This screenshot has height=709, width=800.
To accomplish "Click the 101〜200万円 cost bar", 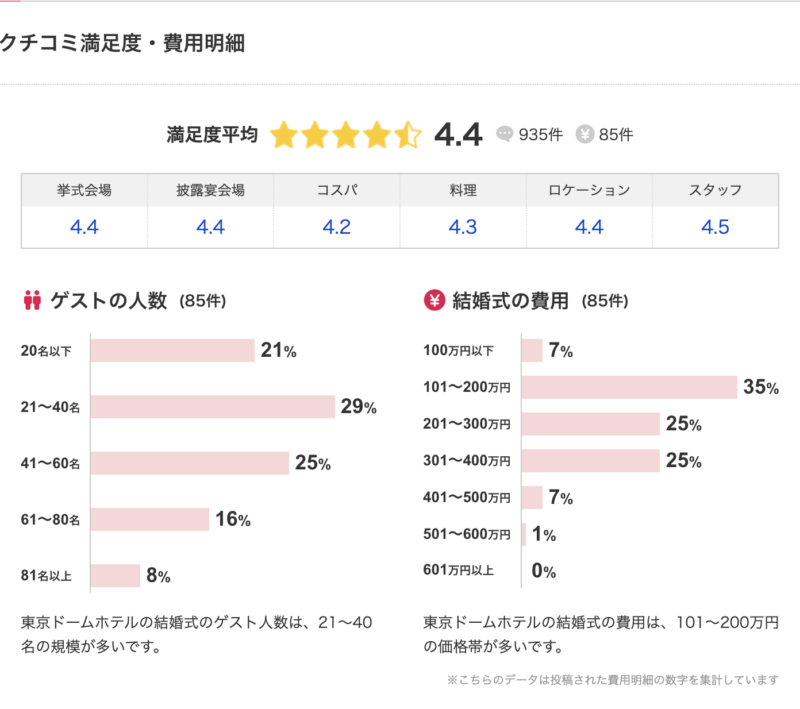I will coord(629,387).
